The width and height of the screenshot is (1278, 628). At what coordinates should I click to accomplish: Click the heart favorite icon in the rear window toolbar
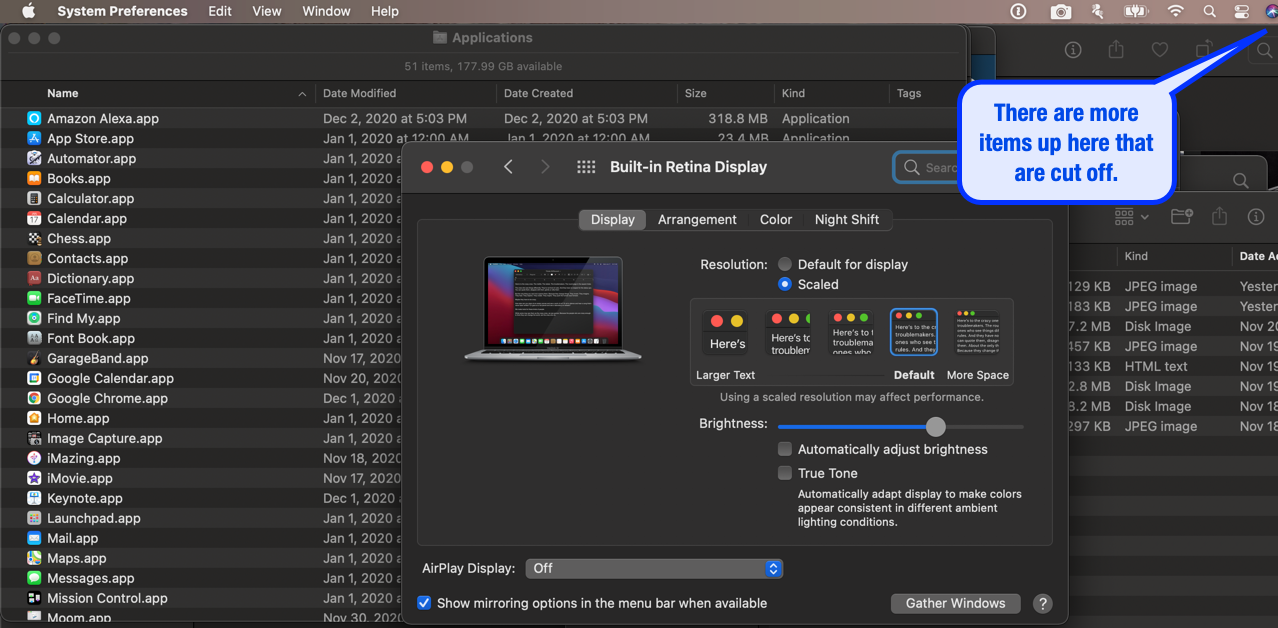click(x=1159, y=50)
